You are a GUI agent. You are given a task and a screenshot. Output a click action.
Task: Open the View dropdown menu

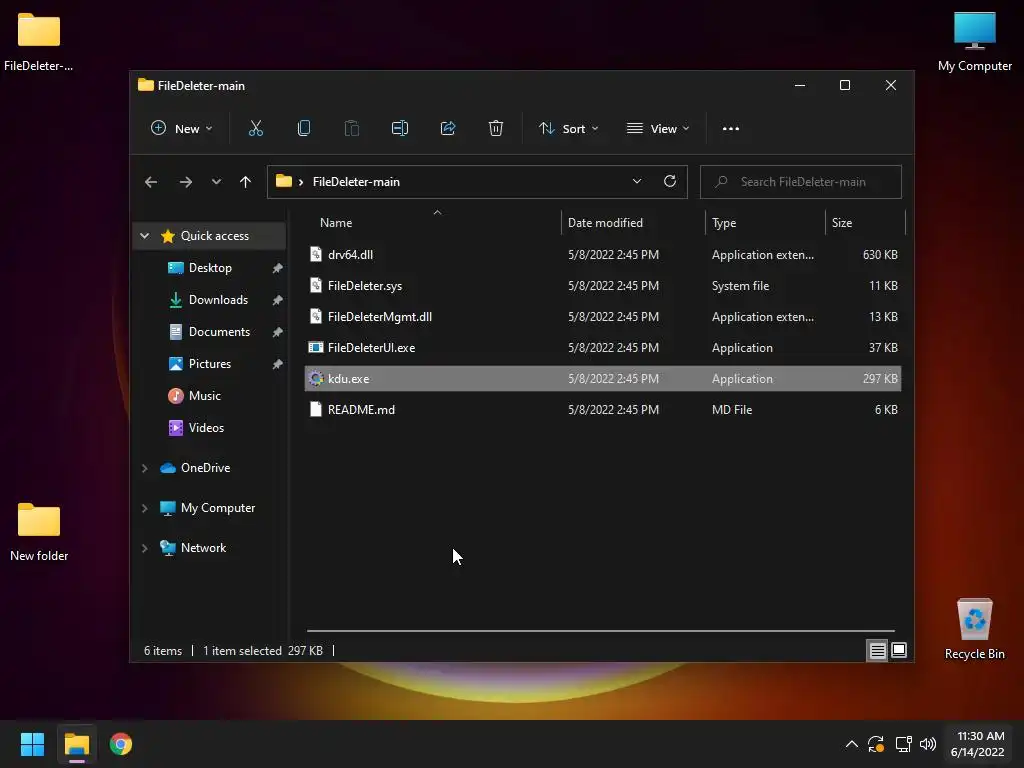658,129
